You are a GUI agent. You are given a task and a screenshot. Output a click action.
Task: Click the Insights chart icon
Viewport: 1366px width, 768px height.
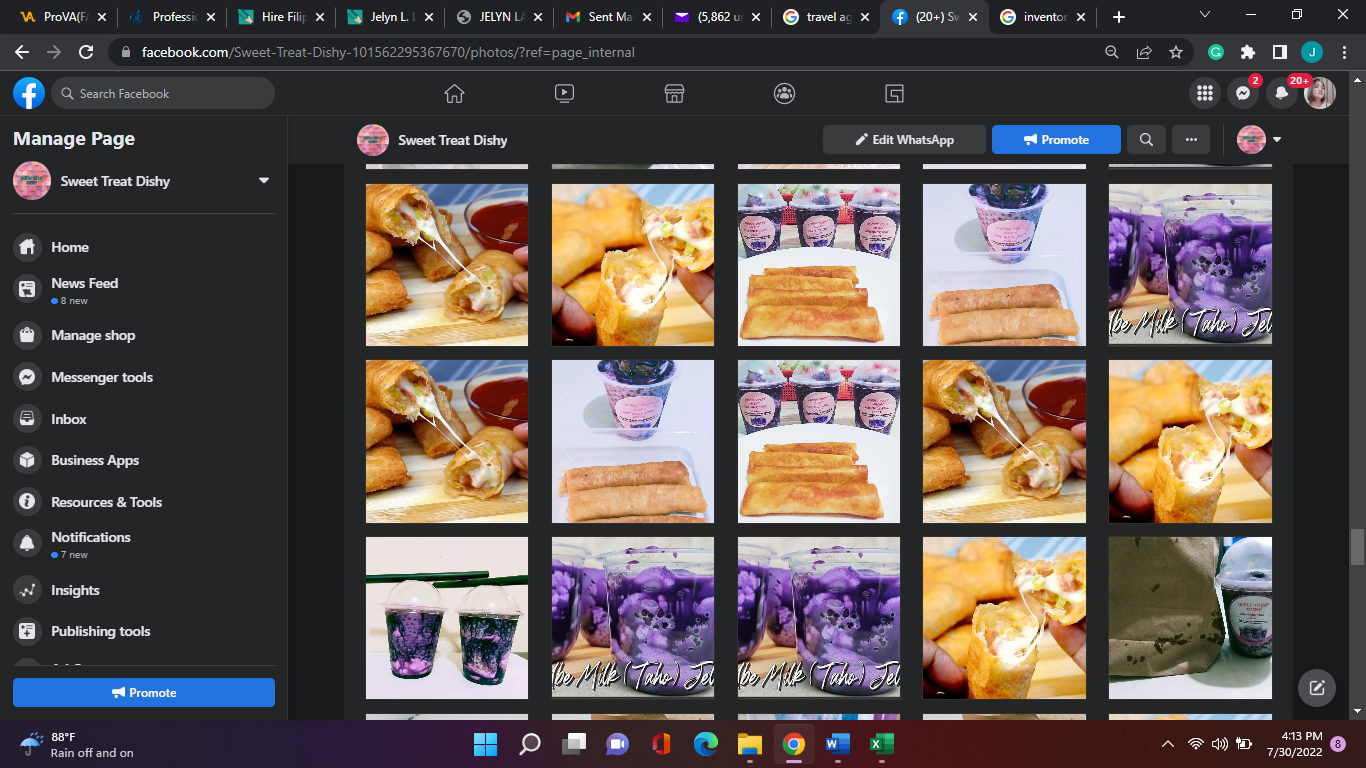click(28, 590)
